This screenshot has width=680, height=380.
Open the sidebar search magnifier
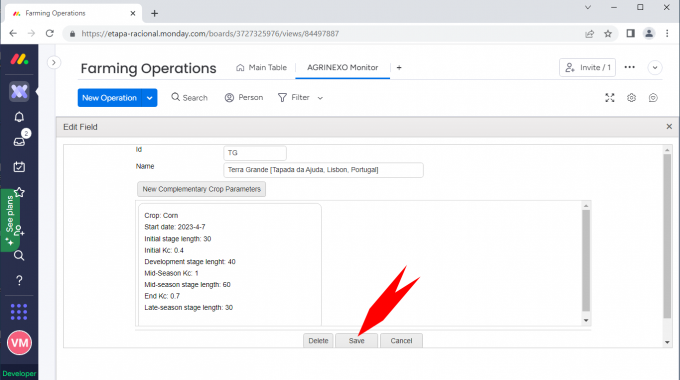19,256
